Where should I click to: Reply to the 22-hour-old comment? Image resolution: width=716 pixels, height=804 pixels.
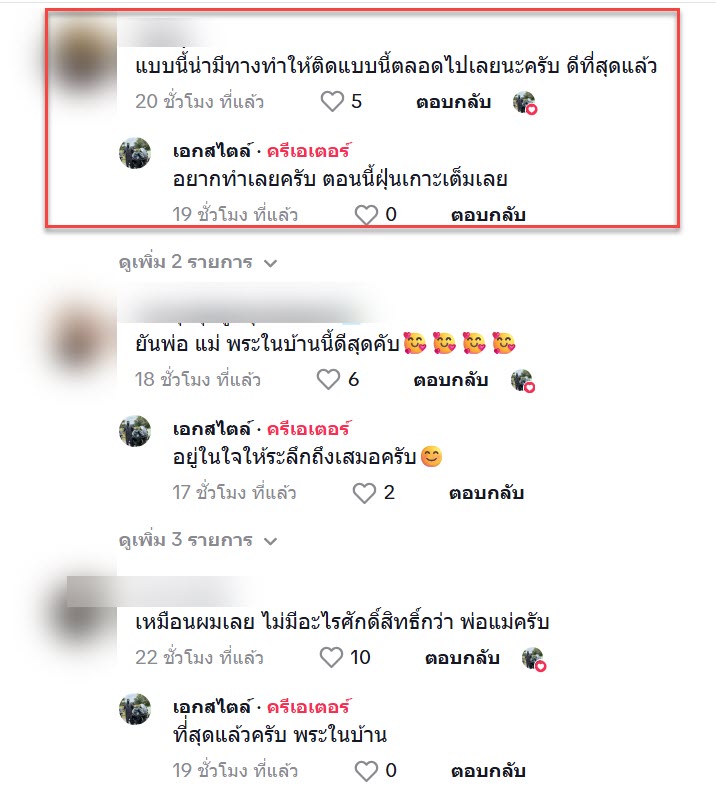pyautogui.click(x=462, y=658)
